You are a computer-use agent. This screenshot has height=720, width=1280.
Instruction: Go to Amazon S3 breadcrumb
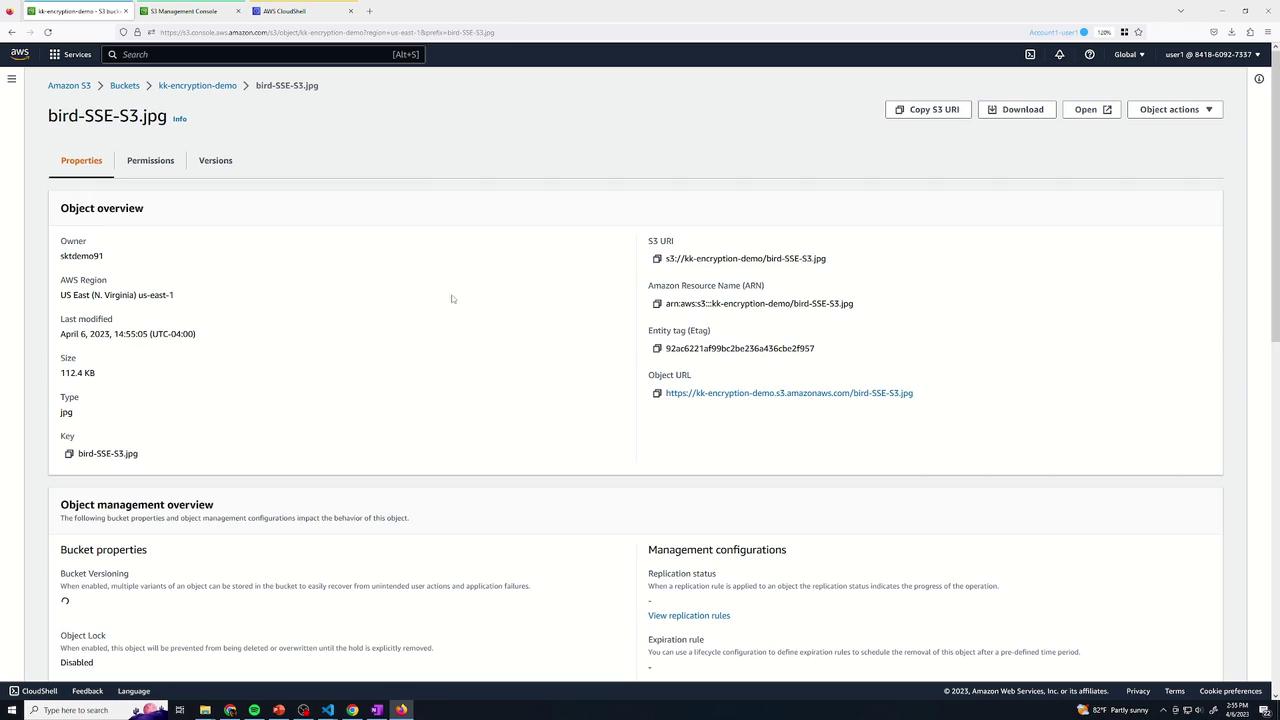pos(69,86)
